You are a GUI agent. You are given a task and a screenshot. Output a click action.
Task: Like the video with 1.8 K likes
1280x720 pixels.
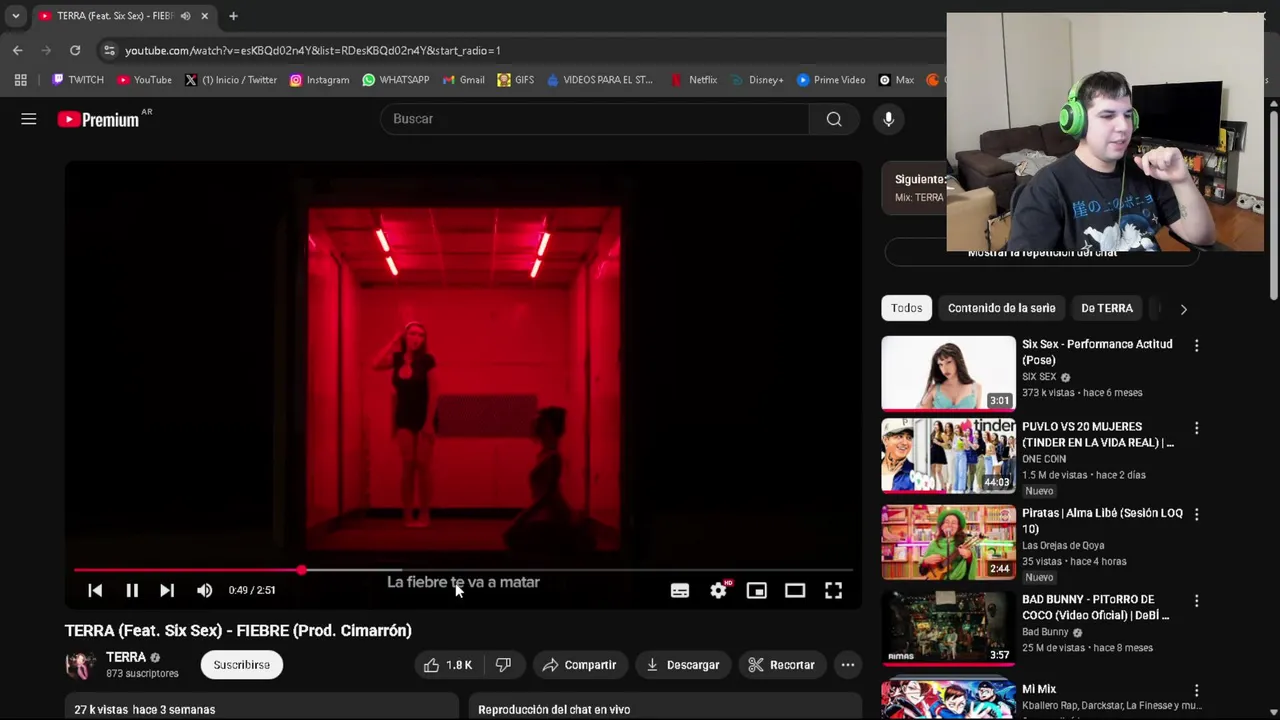click(448, 665)
